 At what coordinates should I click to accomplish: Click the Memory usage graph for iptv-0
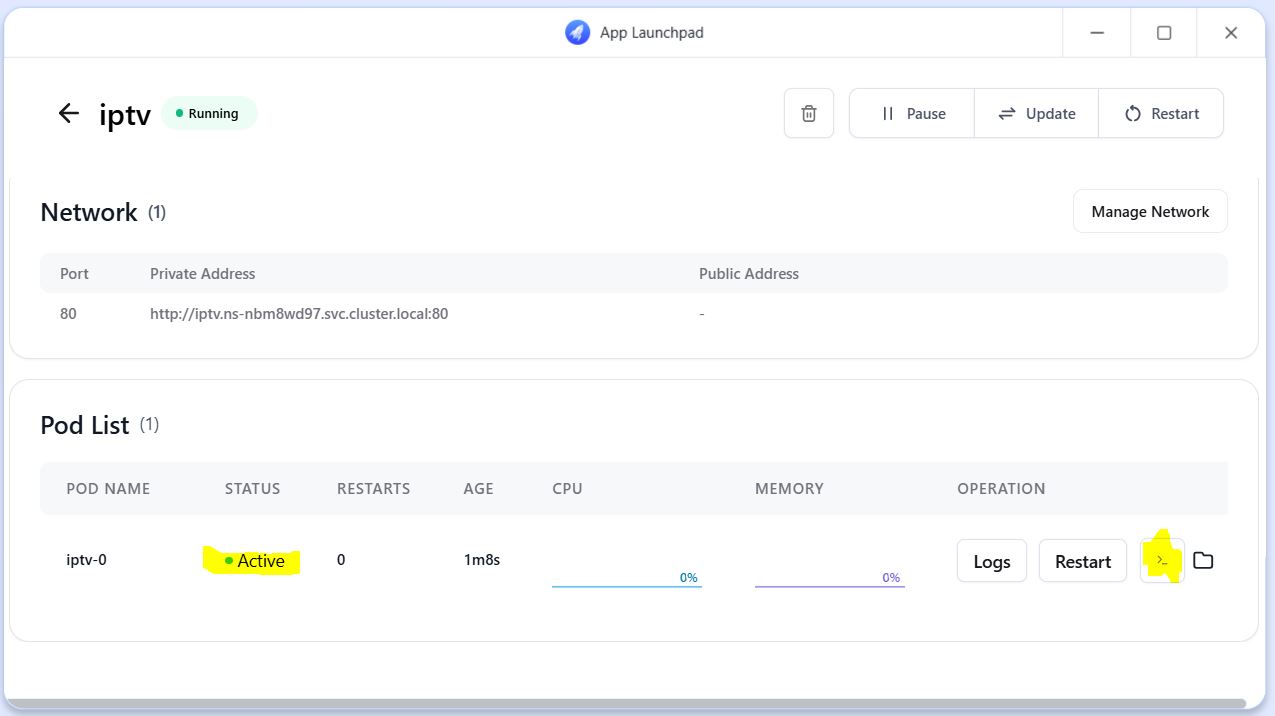tap(829, 578)
